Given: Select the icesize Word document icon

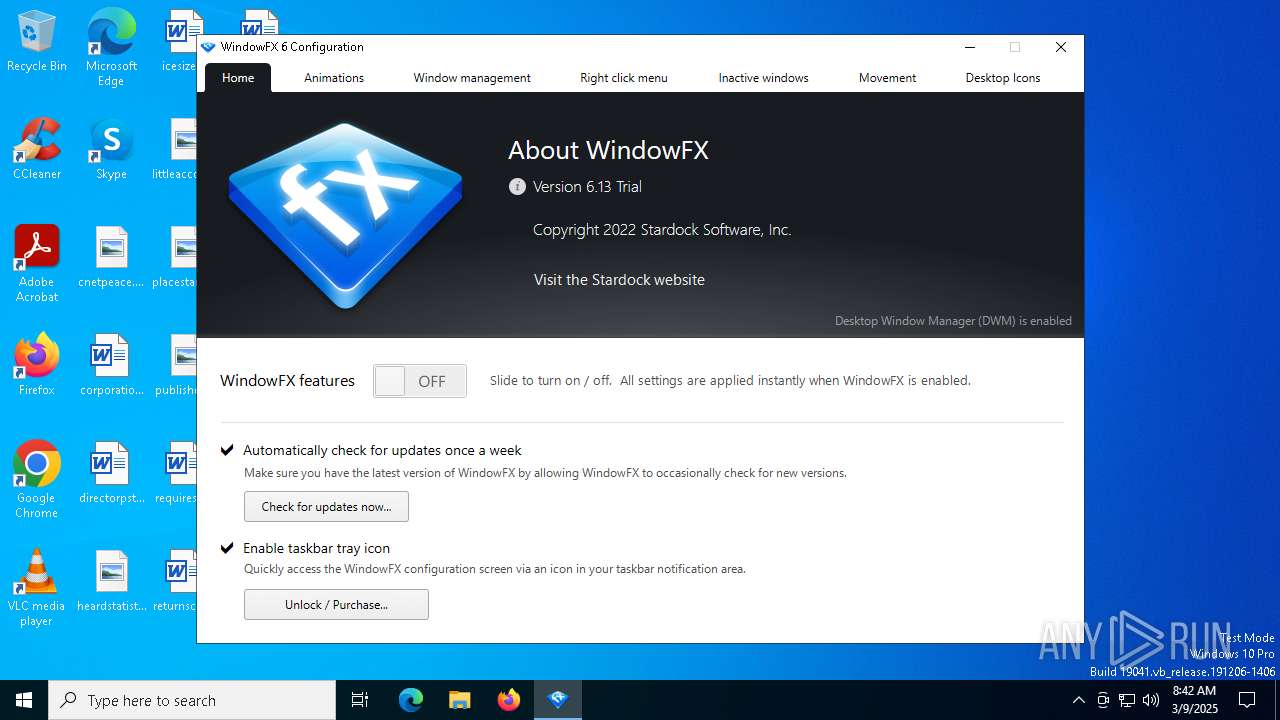Looking at the screenshot, I should coord(180,42).
